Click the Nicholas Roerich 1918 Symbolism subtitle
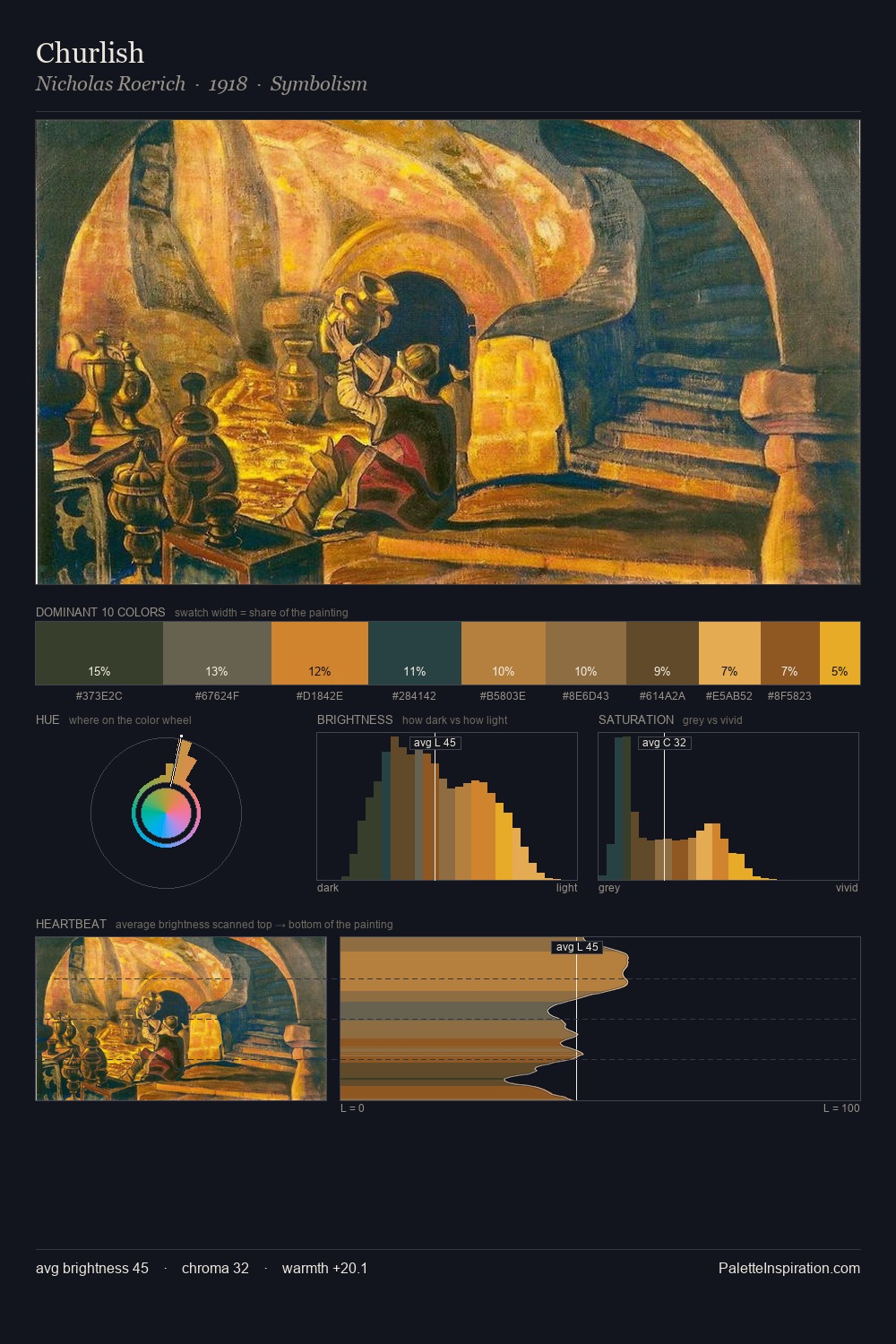 [x=202, y=84]
